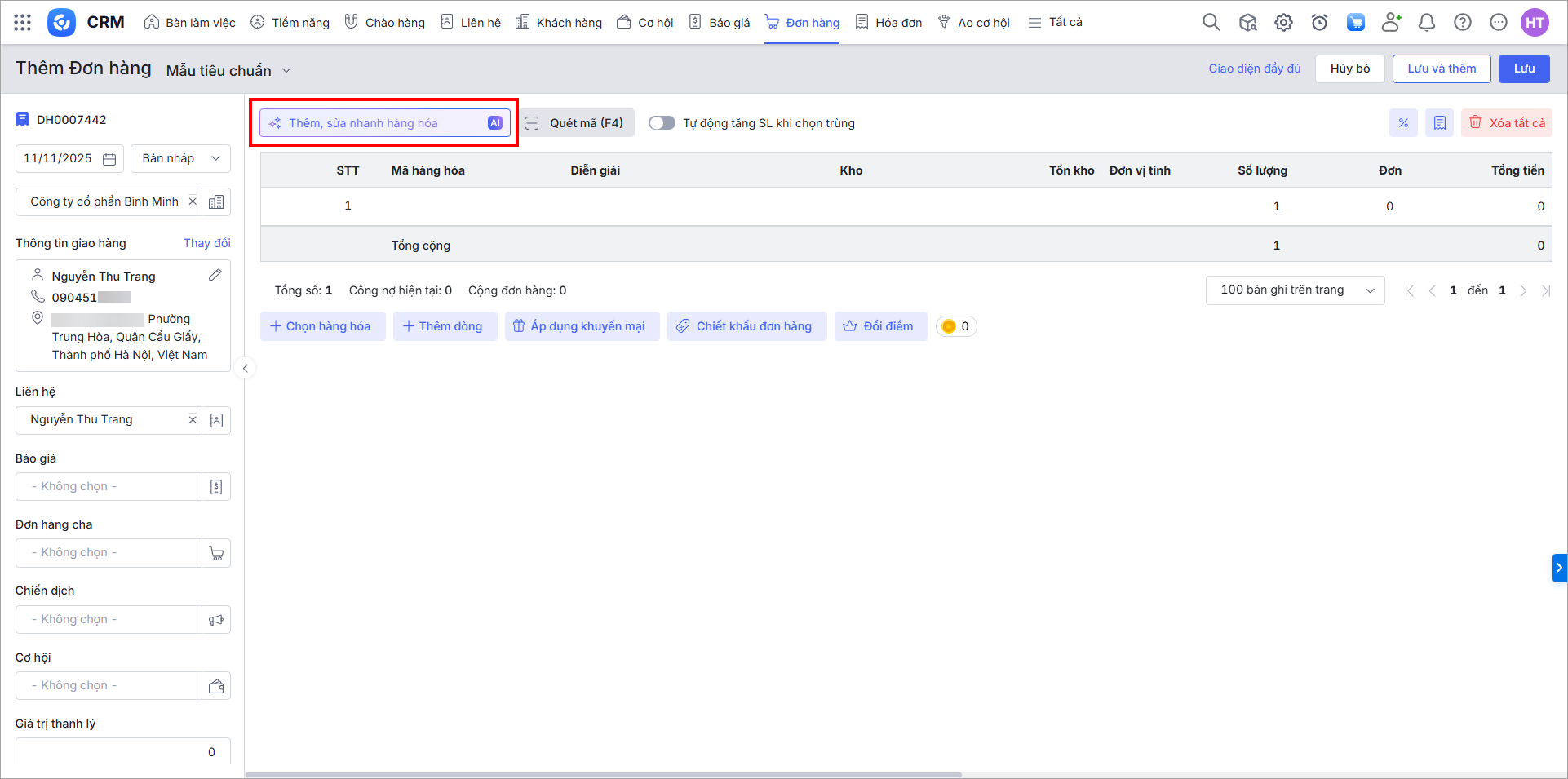
Task: Click the Lưu button
Action: (x=1523, y=69)
